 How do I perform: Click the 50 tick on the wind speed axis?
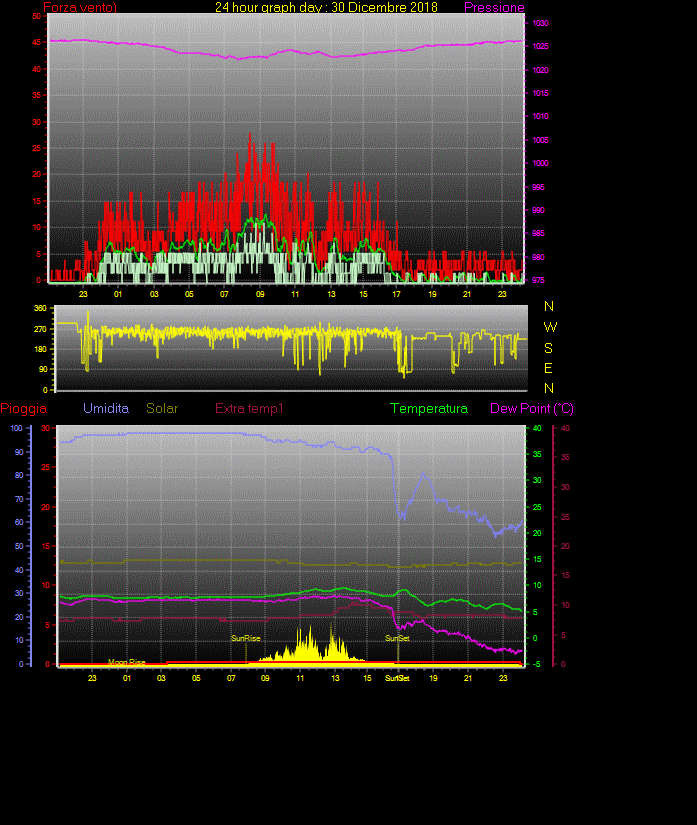click(36, 17)
